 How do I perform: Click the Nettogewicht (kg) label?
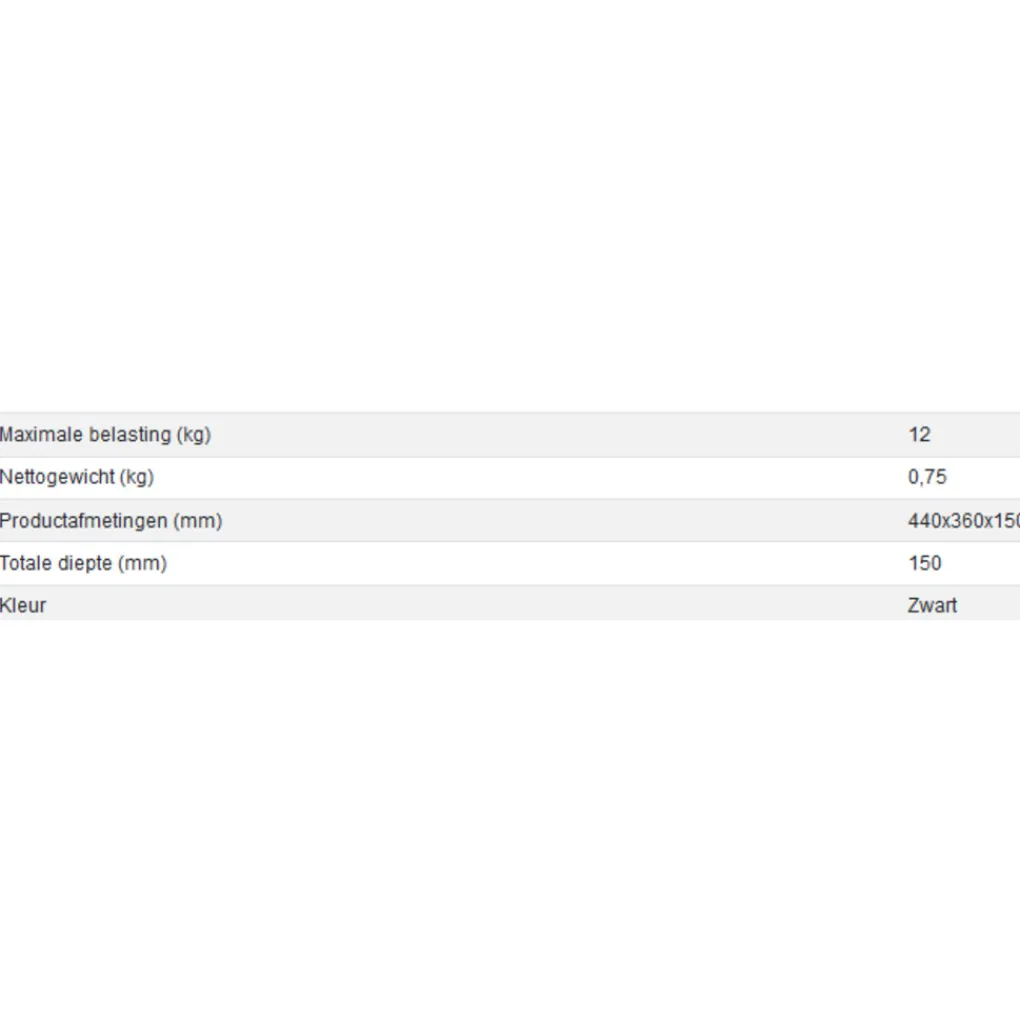(77, 478)
